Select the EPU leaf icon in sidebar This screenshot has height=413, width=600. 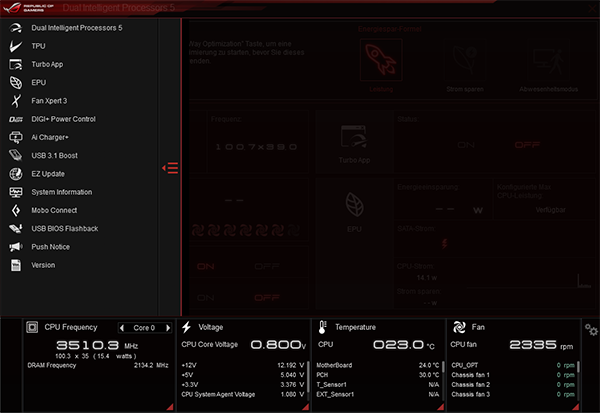pos(16,83)
